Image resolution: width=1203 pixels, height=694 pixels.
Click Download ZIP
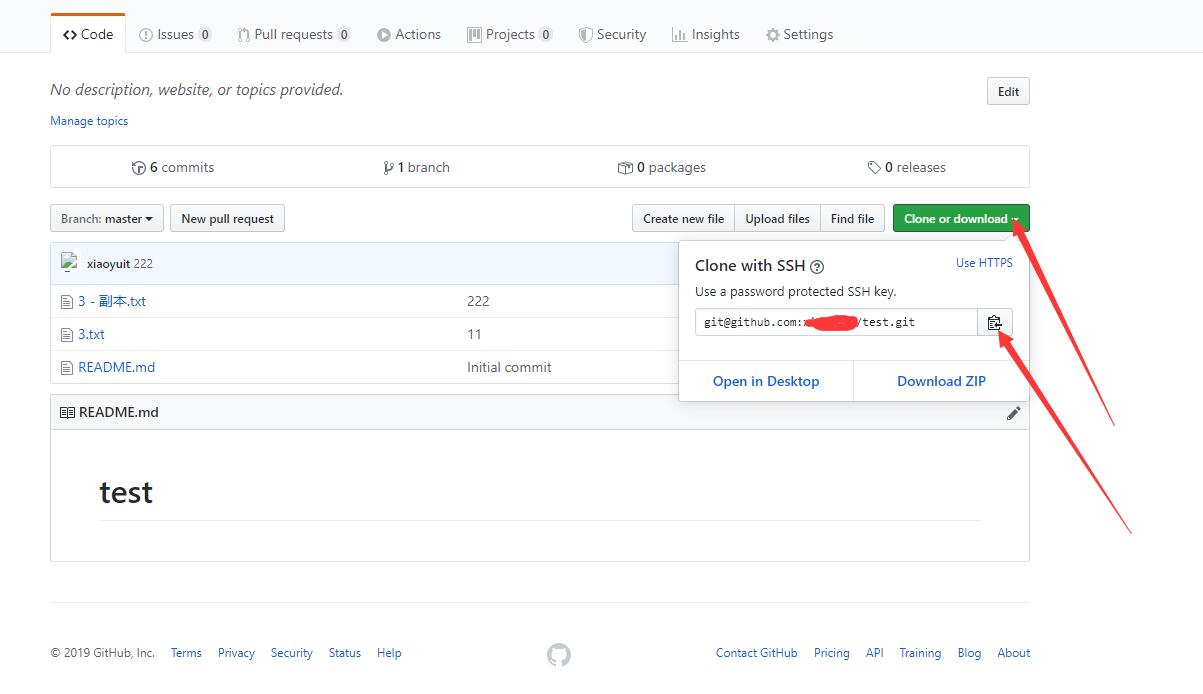tap(941, 381)
